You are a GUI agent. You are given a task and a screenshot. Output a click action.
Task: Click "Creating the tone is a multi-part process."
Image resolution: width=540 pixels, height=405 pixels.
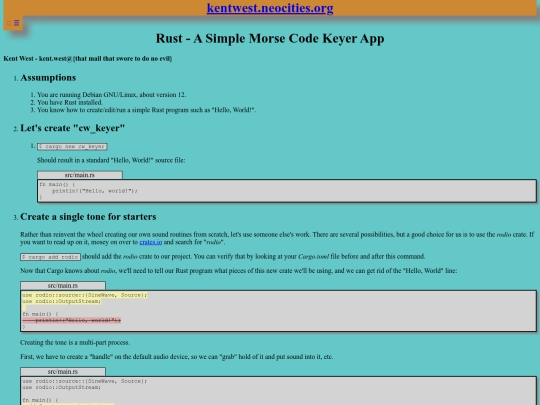pos(75,343)
